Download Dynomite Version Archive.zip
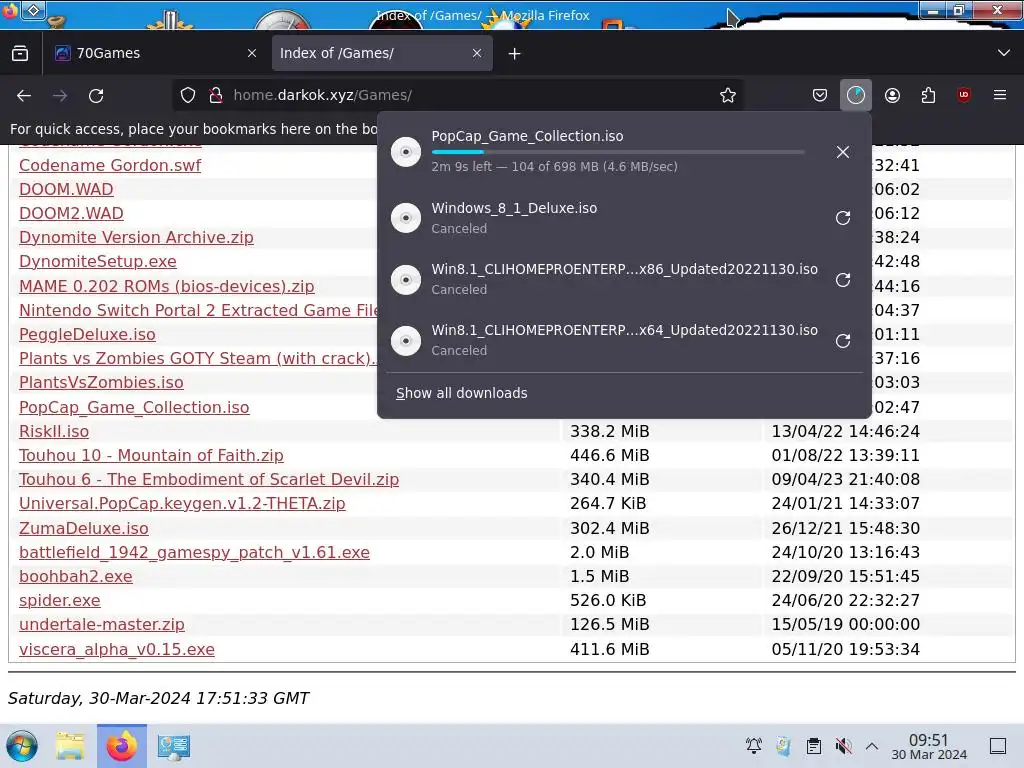 click(136, 238)
